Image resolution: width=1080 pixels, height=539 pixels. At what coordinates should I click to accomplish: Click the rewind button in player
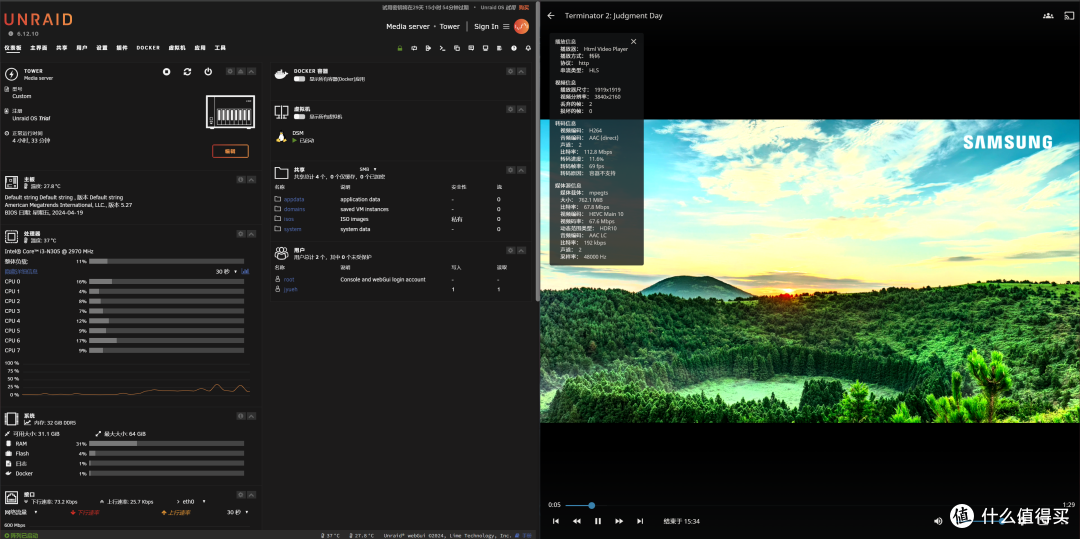577,521
